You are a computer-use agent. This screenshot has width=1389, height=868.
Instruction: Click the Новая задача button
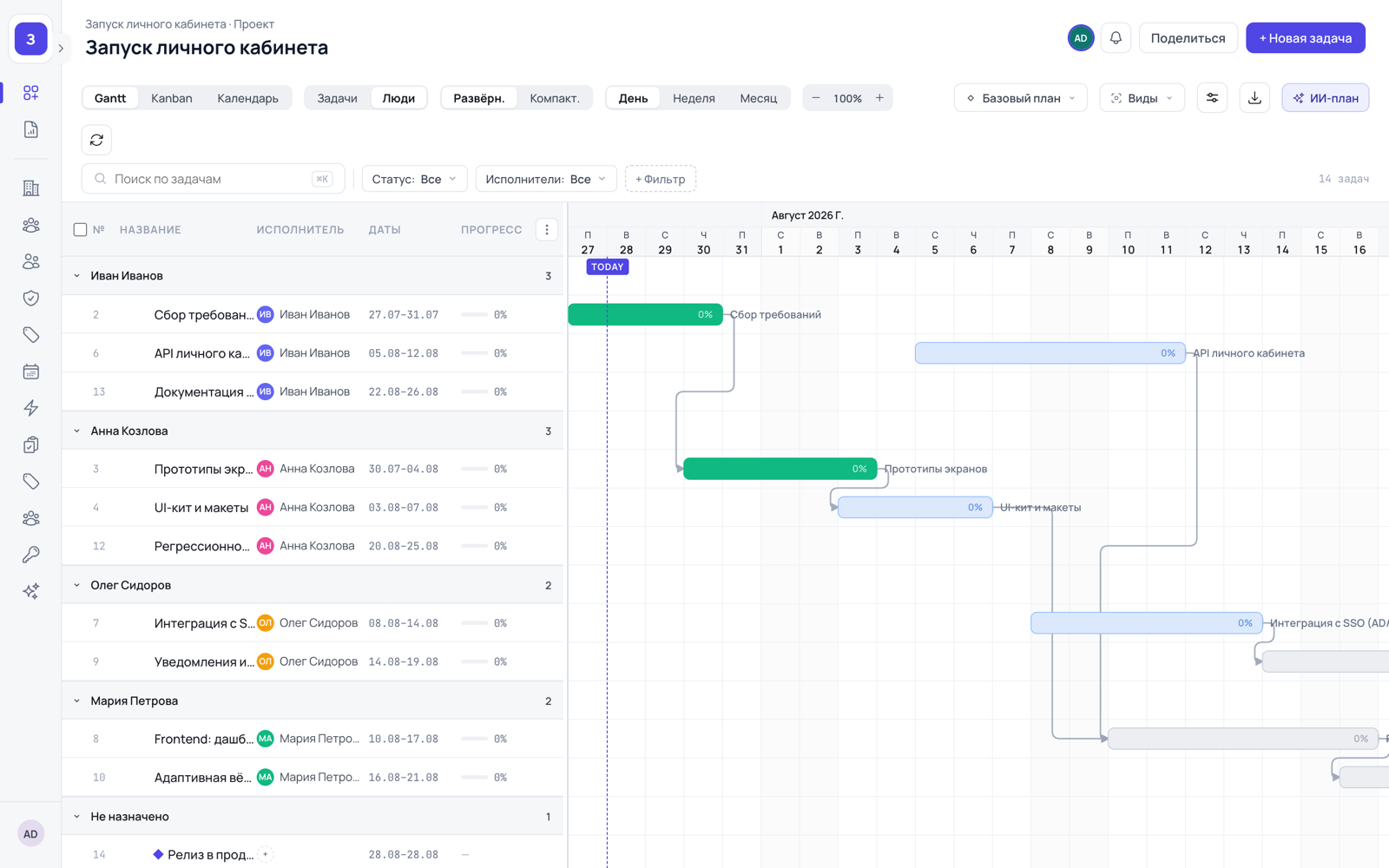point(1305,38)
